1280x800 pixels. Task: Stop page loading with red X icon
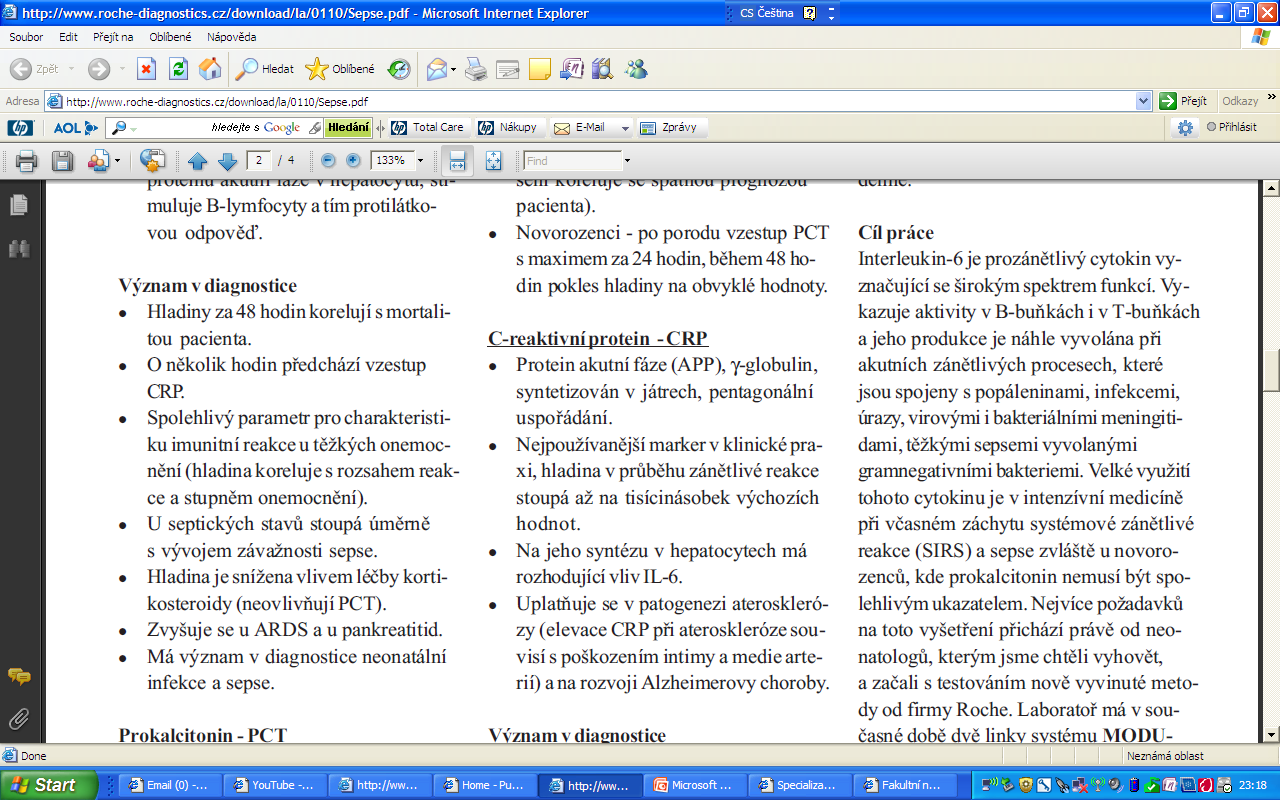pyautogui.click(x=146, y=69)
